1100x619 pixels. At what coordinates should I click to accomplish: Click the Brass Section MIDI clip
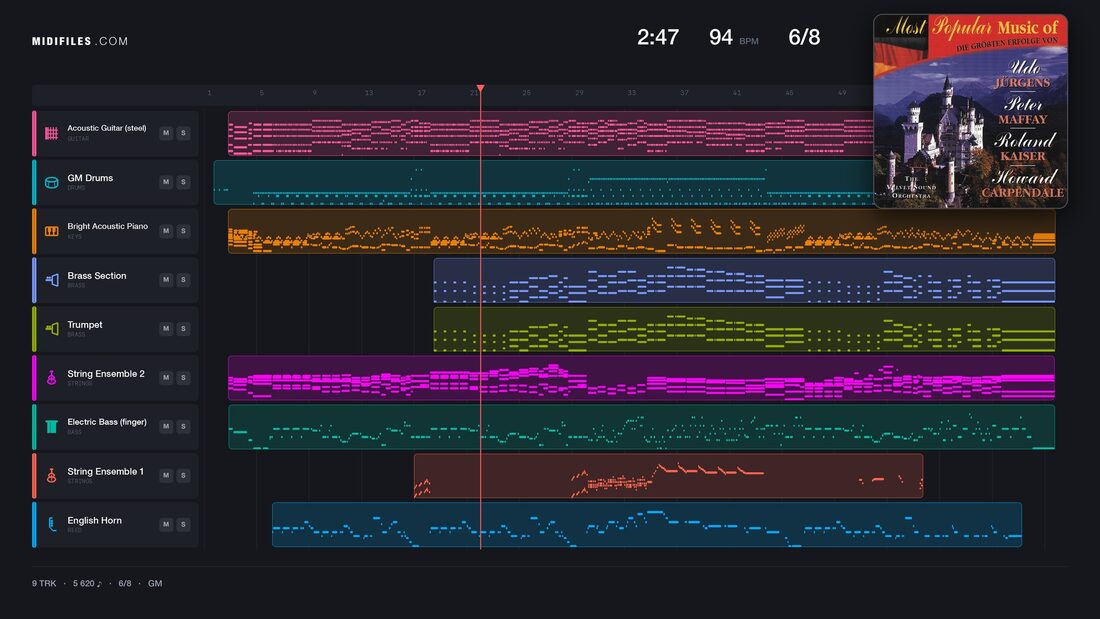(744, 280)
